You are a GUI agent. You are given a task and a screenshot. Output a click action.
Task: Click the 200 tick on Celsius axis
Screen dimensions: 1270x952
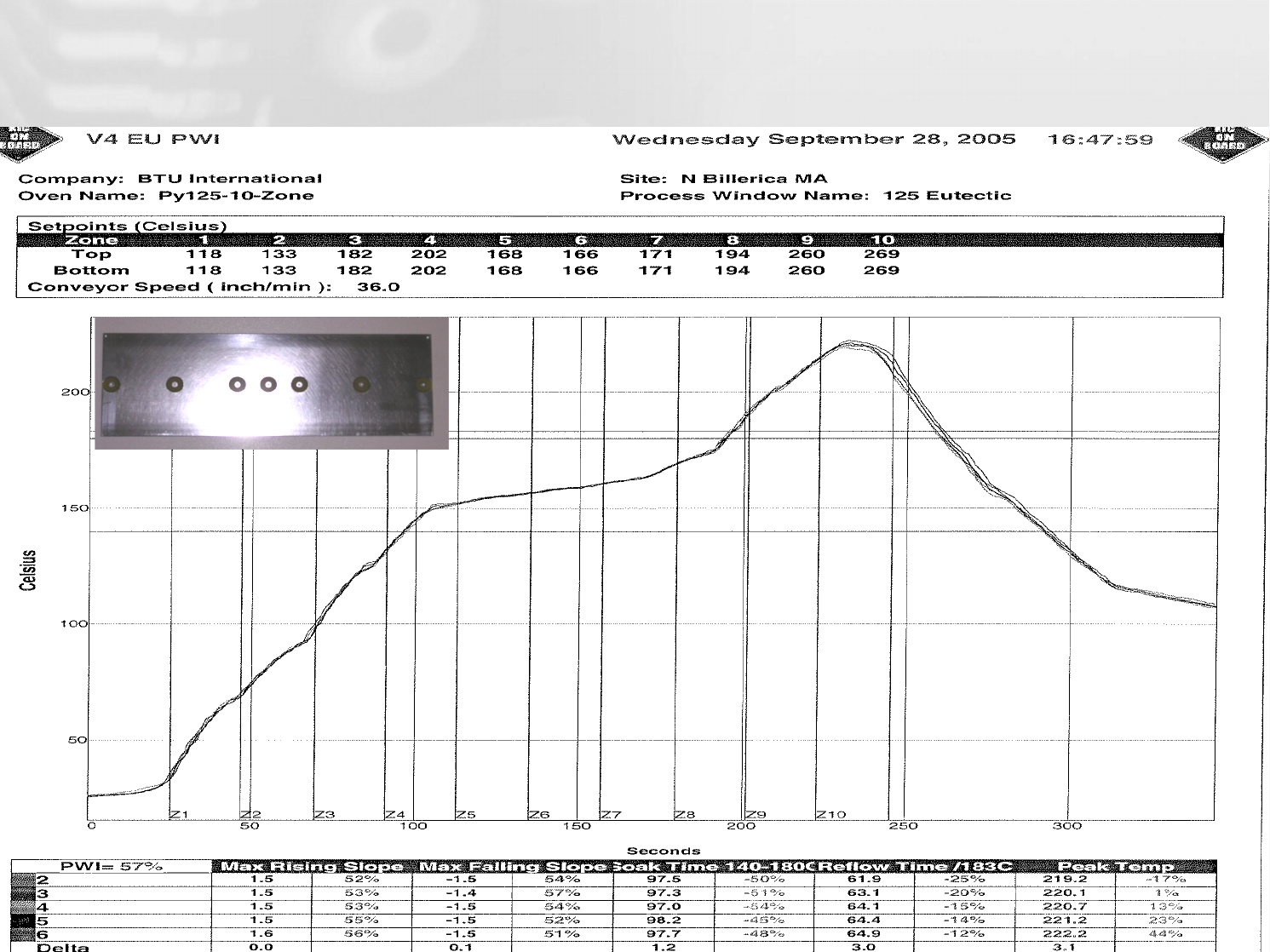74,393
